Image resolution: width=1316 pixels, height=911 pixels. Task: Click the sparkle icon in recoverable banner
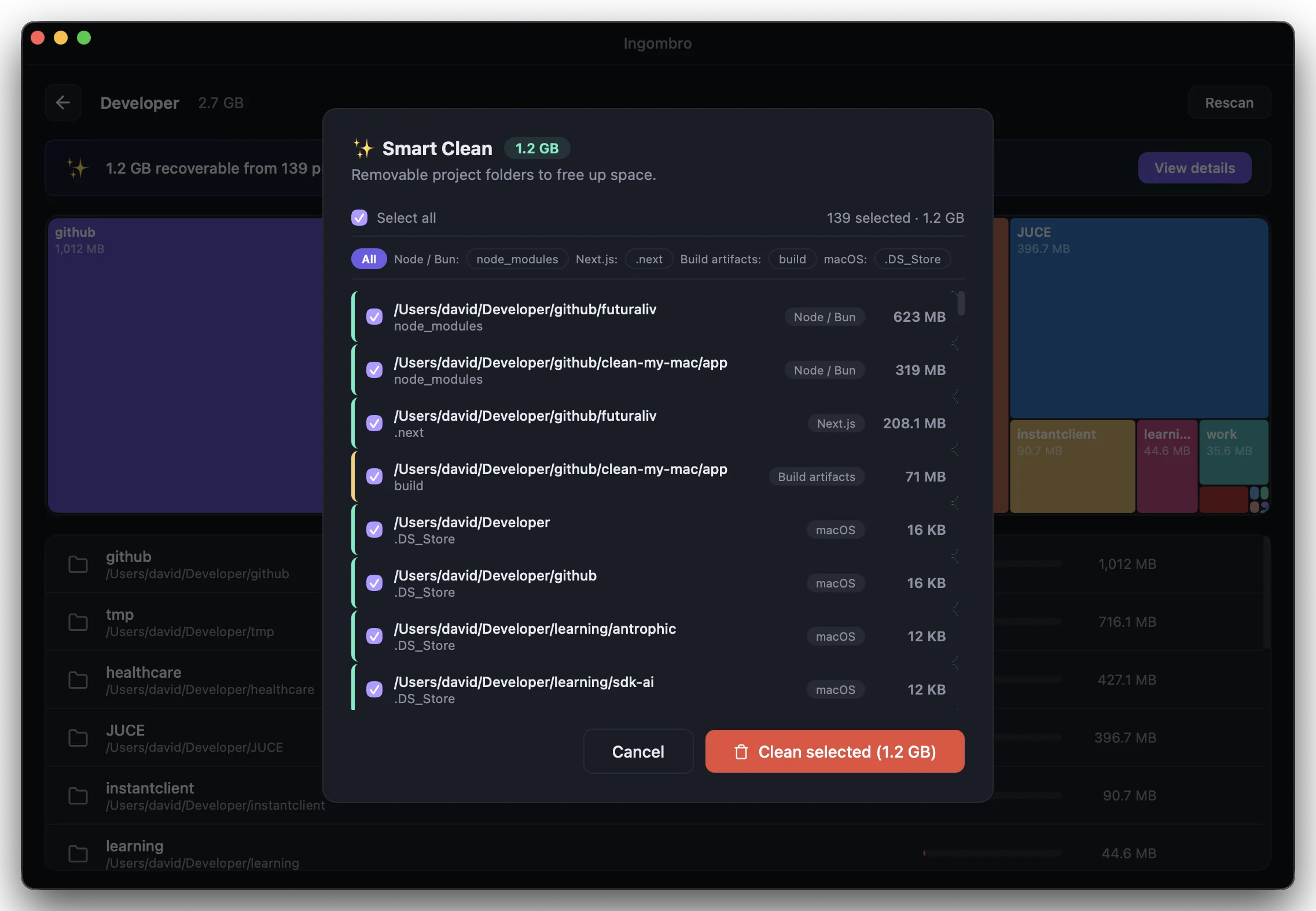coord(78,168)
